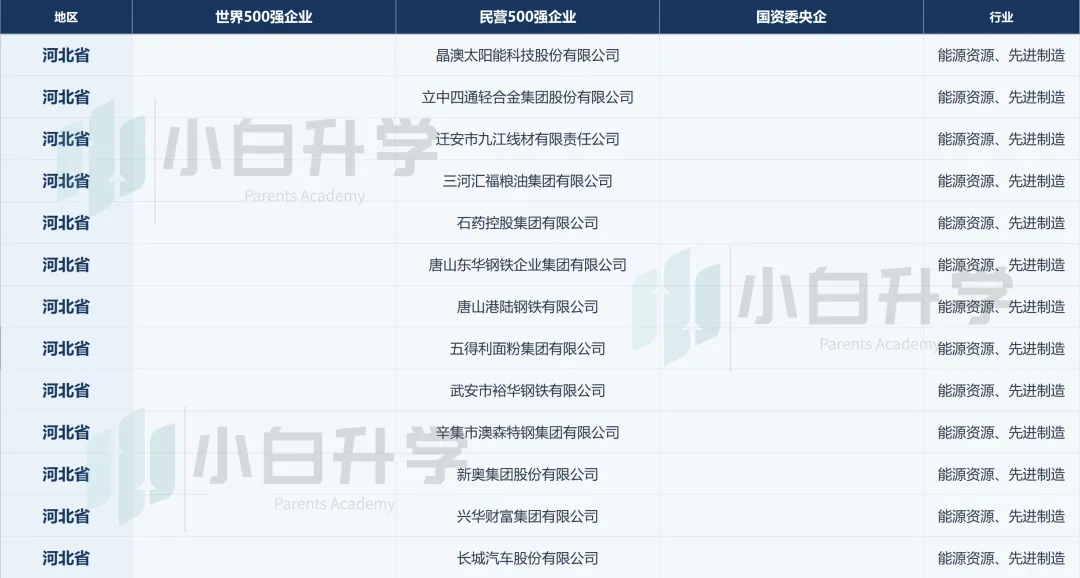Select 能源资源、先进制造 in the 五得利面粉 row
Viewport: 1080px width, 578px height.
[1001, 349]
